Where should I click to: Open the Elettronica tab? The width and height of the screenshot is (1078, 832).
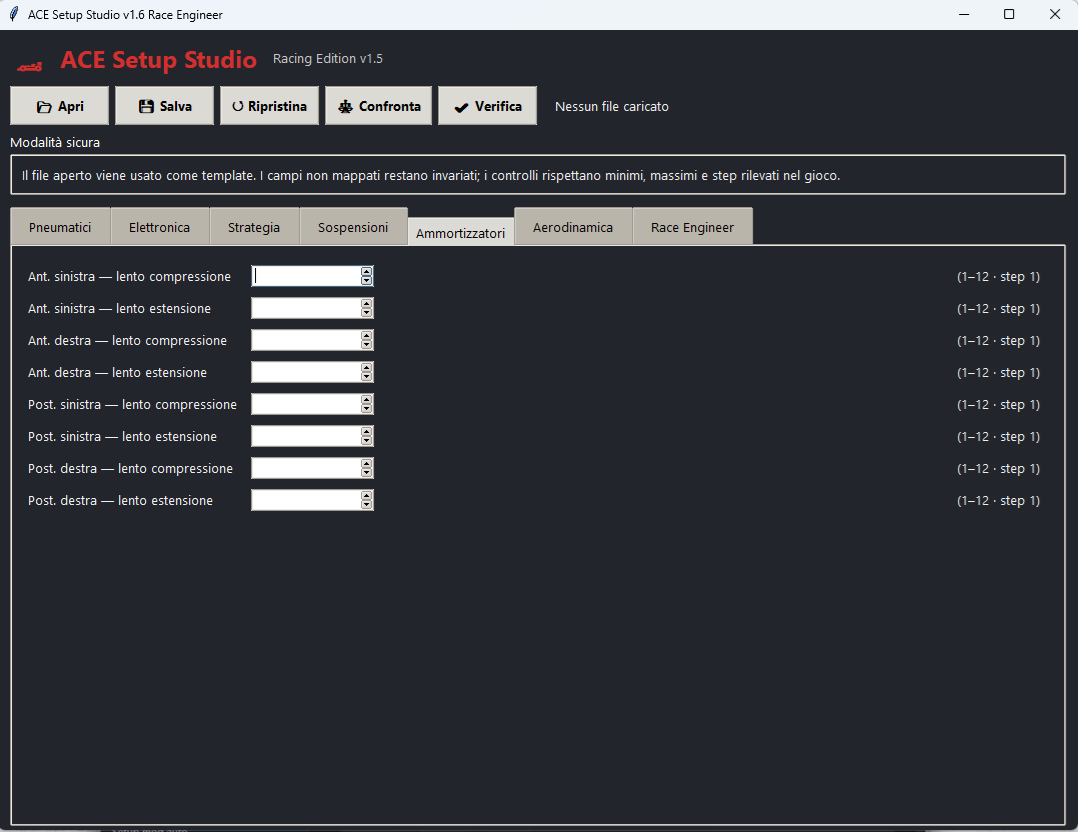(x=160, y=228)
